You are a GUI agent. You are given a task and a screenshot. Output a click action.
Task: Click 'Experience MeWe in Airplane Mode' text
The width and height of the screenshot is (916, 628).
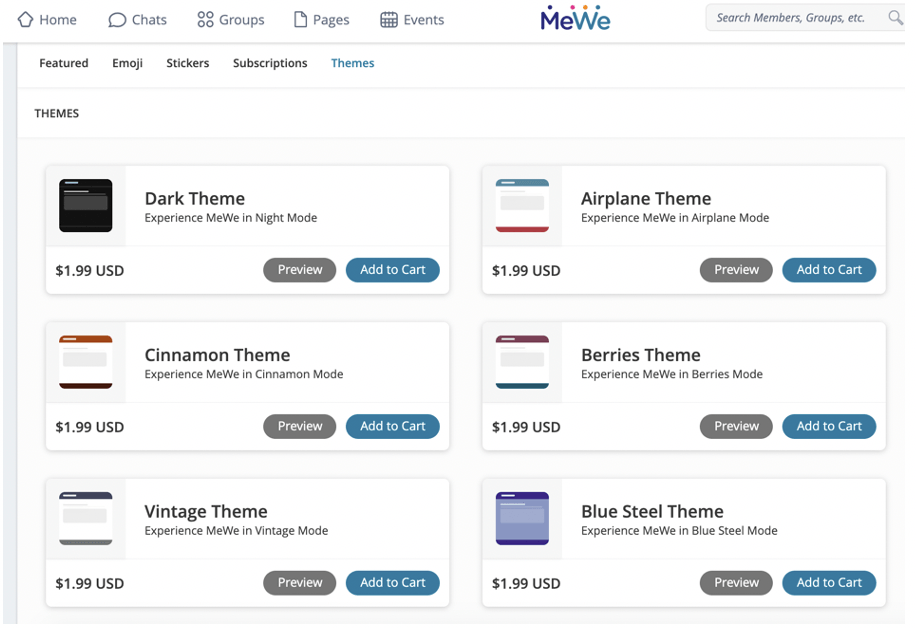click(x=675, y=218)
